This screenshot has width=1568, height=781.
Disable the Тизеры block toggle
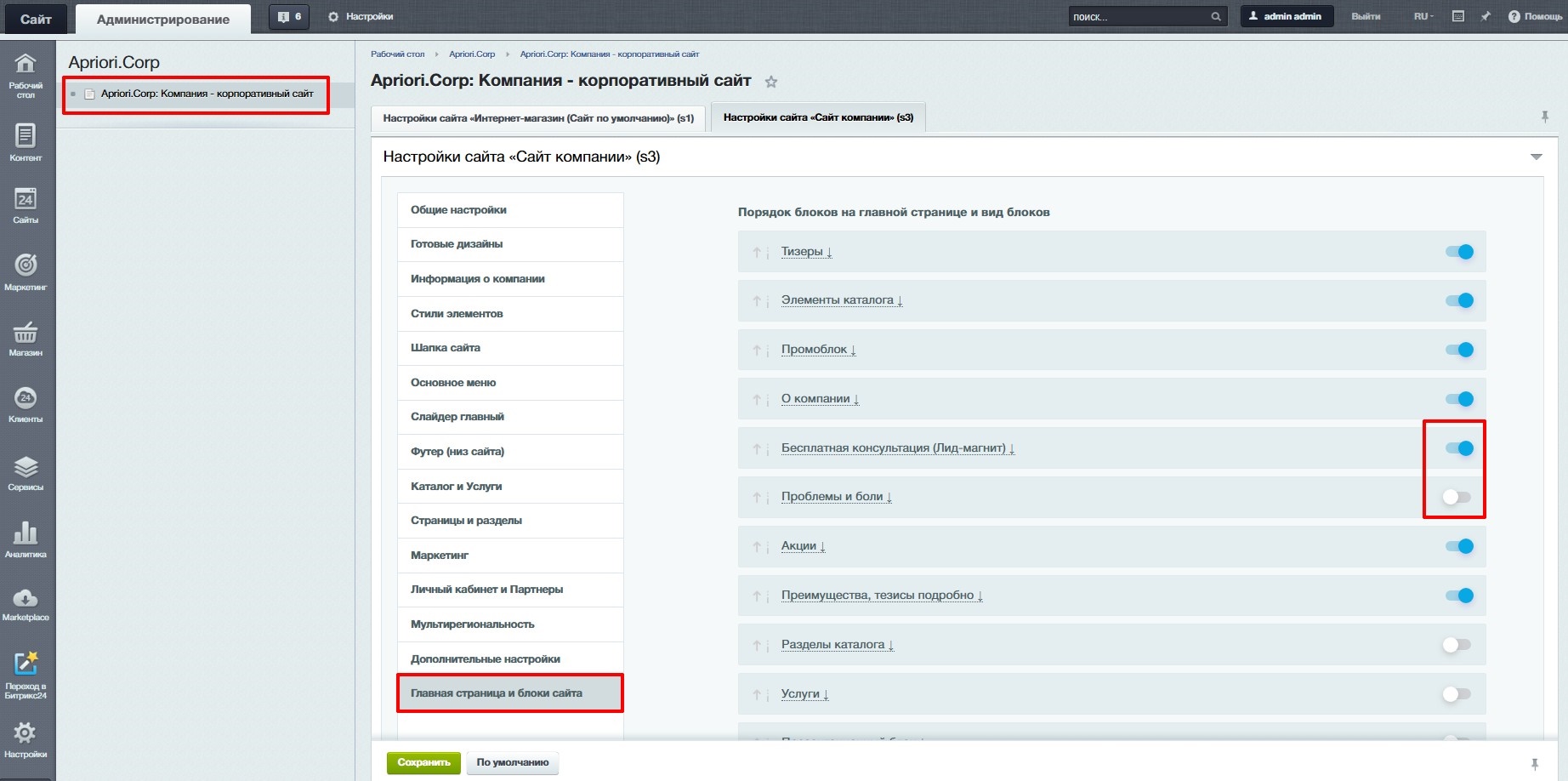(x=1459, y=252)
